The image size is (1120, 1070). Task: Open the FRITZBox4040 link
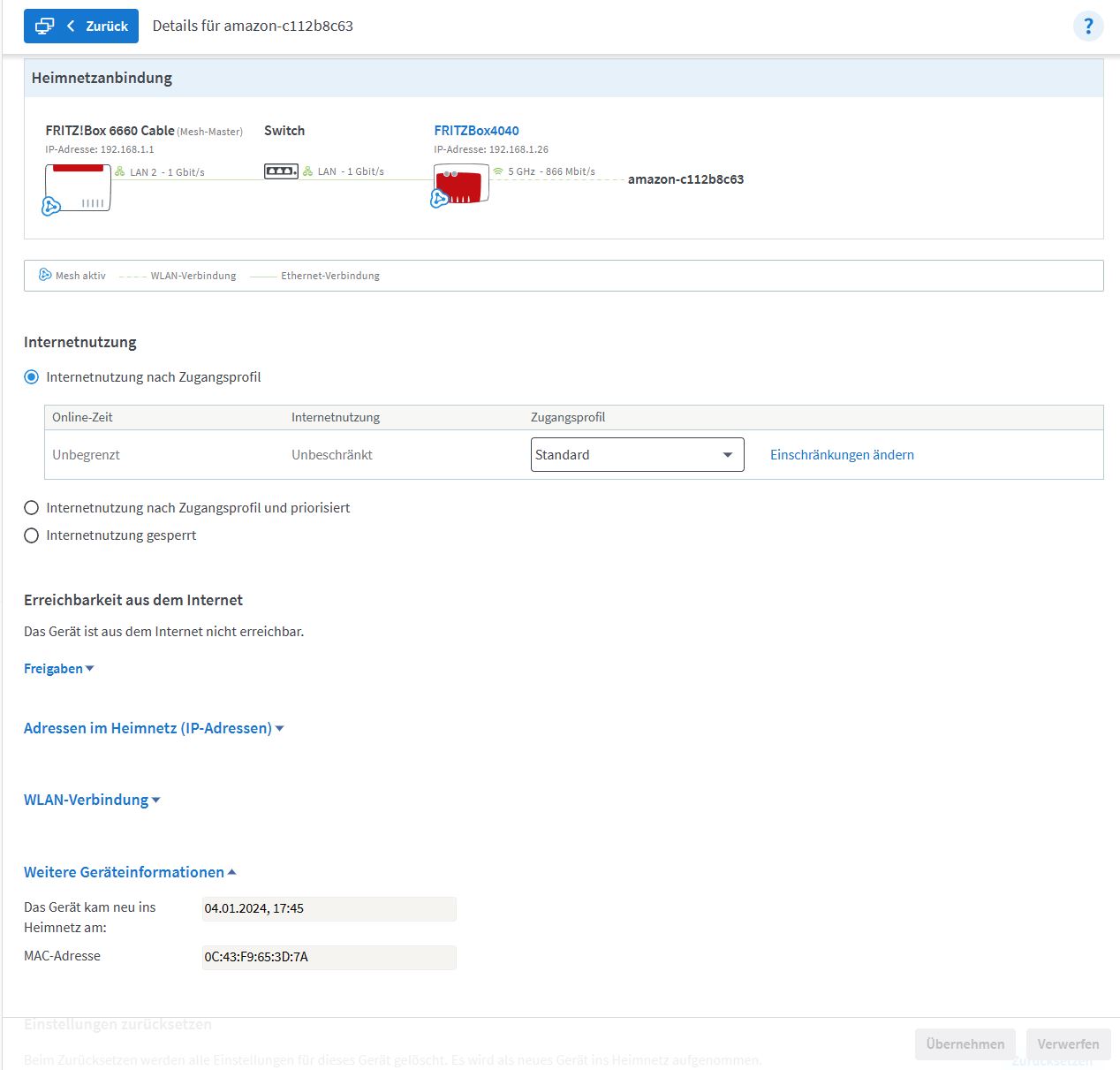pos(476,131)
